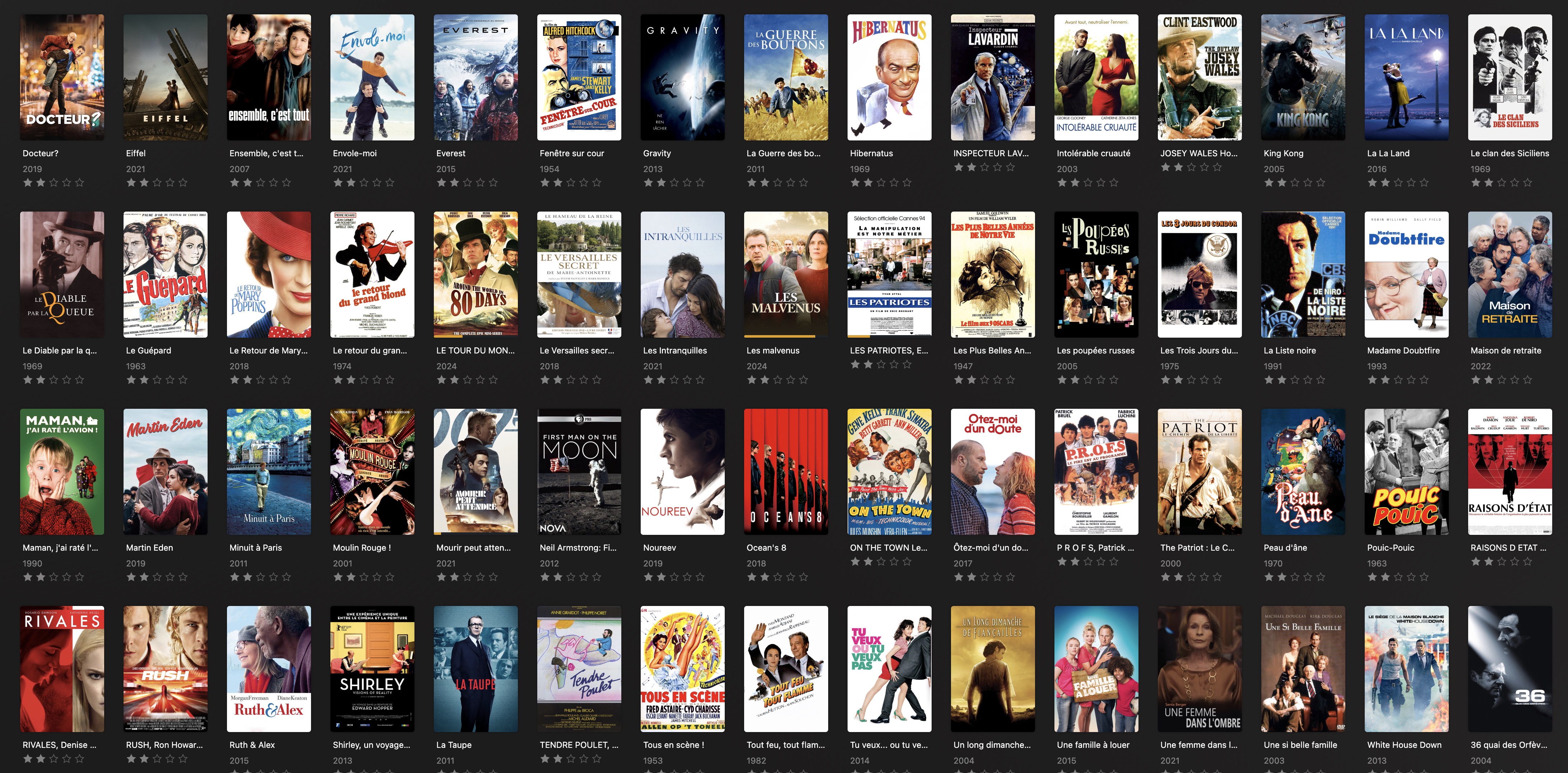Click the third star under Le Guépard

point(157,380)
